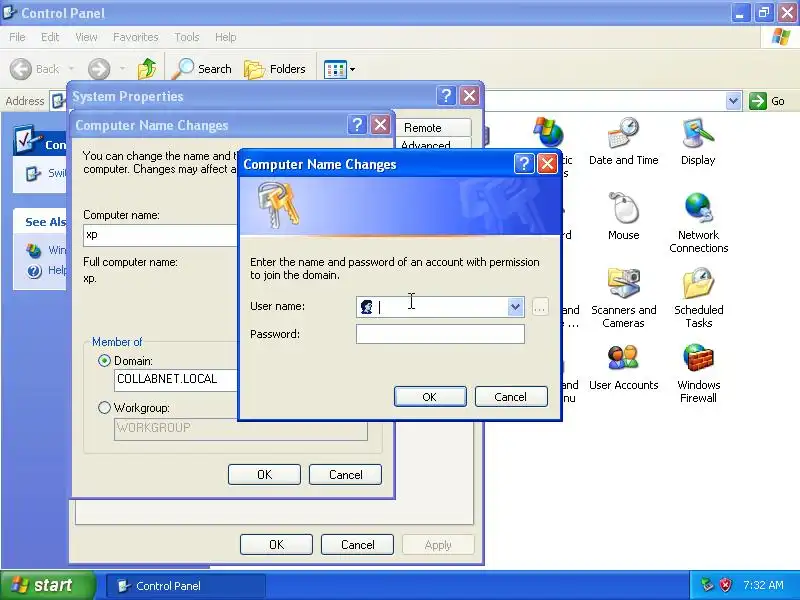The width and height of the screenshot is (800, 600).
Task: Click the Computer name field containing xp
Action: 160,235
